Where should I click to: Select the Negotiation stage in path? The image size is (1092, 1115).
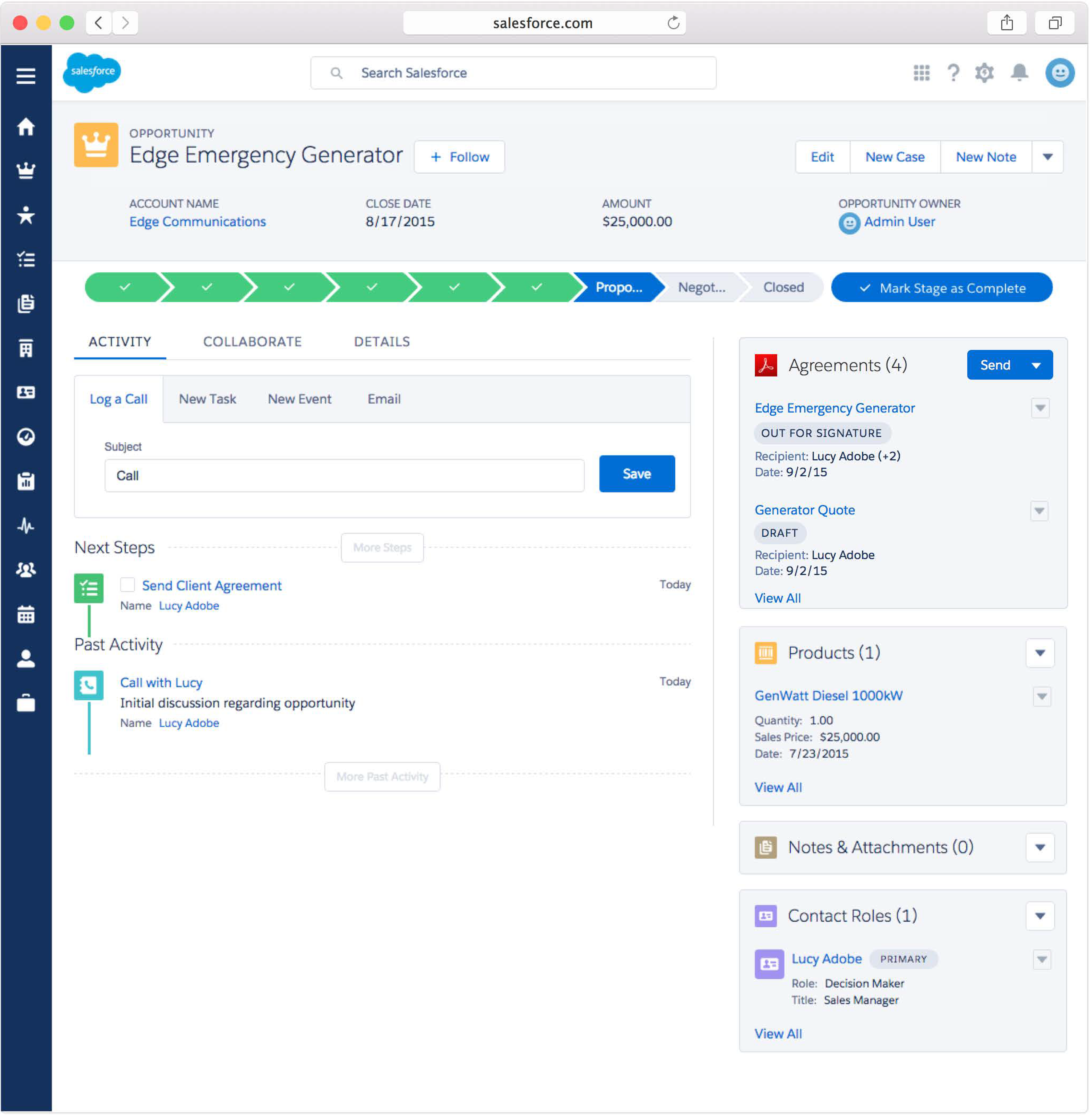click(x=701, y=287)
